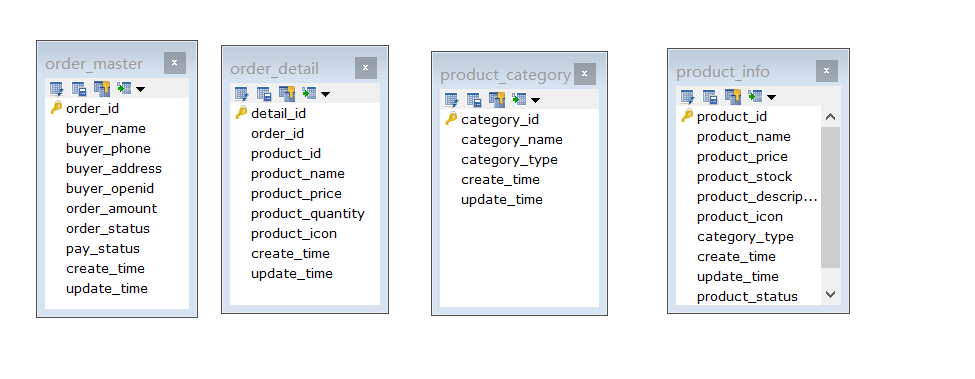Screen dimensions: 975x379
Task: Click the table-with-key icon in order_master toolbar
Action: (101, 89)
